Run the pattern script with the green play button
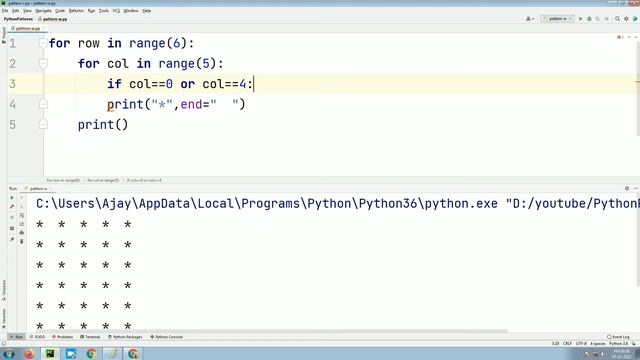 [580, 19]
